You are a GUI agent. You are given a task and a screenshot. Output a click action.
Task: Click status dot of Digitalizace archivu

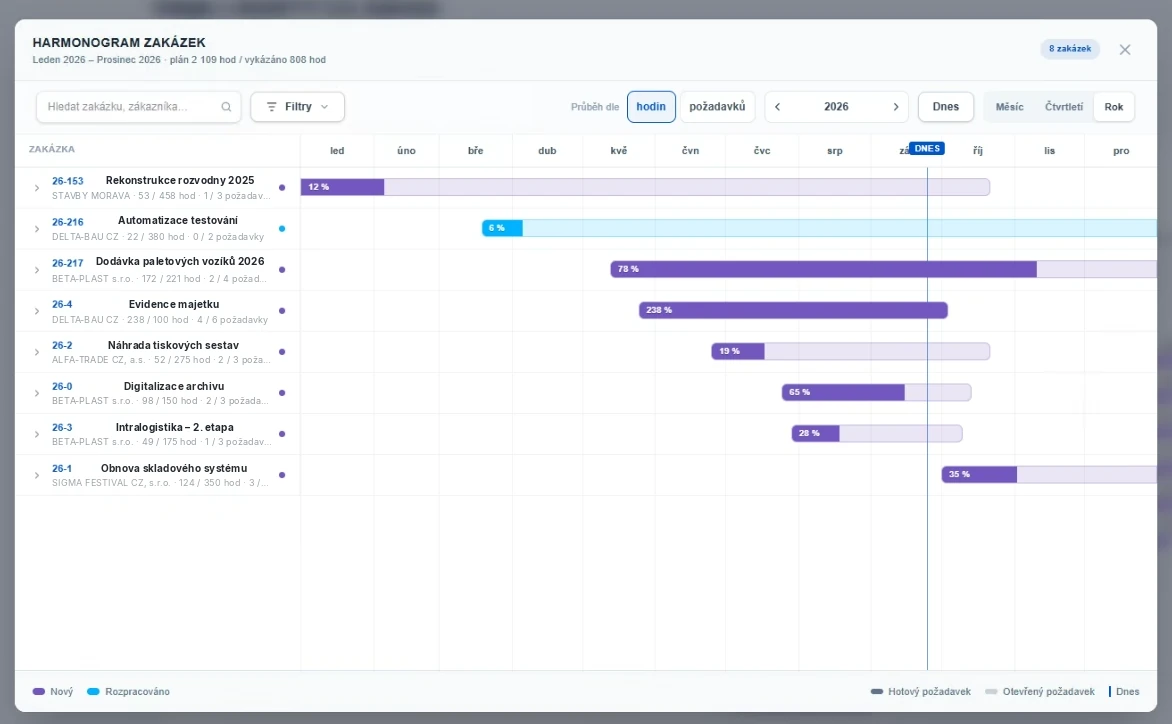[282, 393]
